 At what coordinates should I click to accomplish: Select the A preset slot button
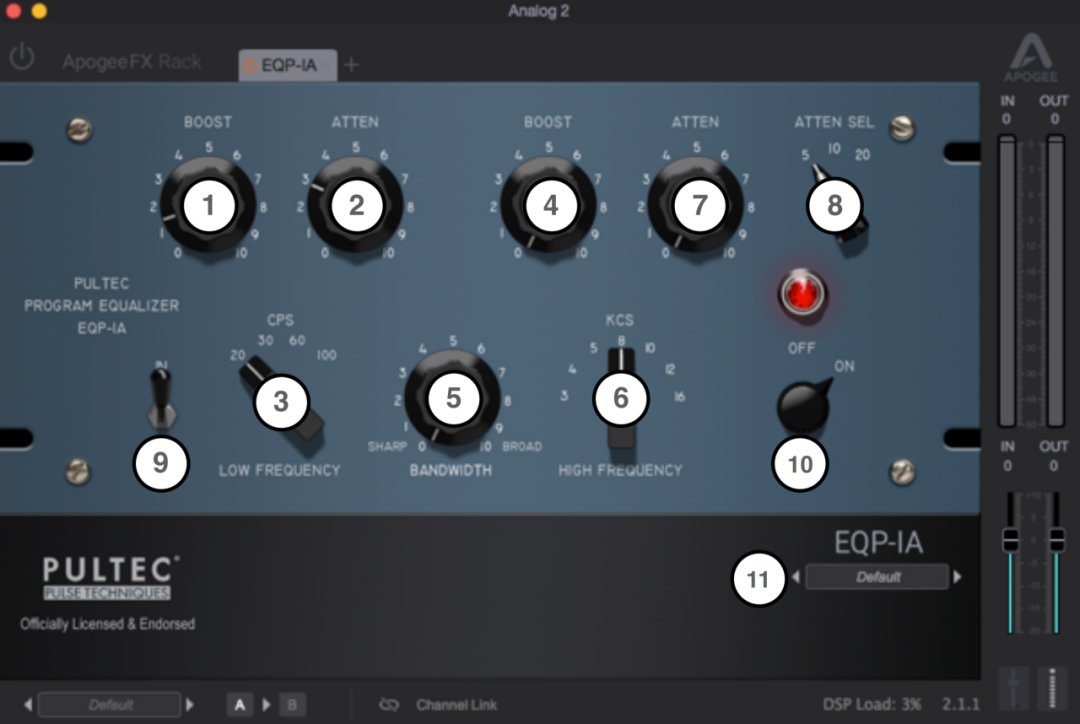tap(239, 705)
